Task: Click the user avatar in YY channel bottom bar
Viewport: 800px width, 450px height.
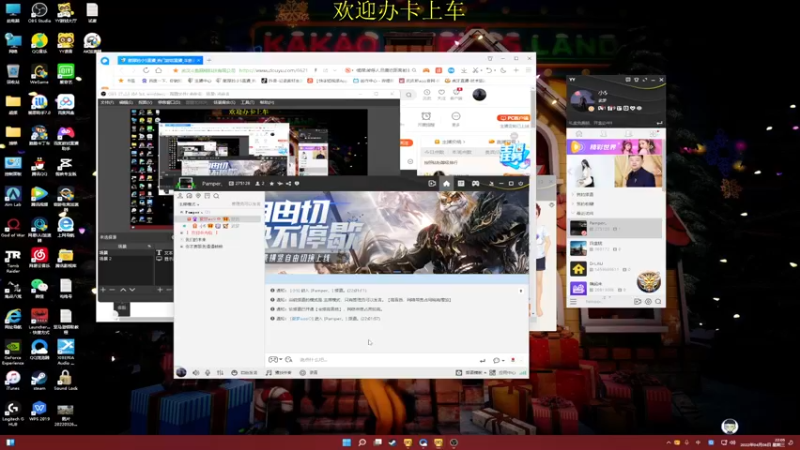Action: coord(181,372)
